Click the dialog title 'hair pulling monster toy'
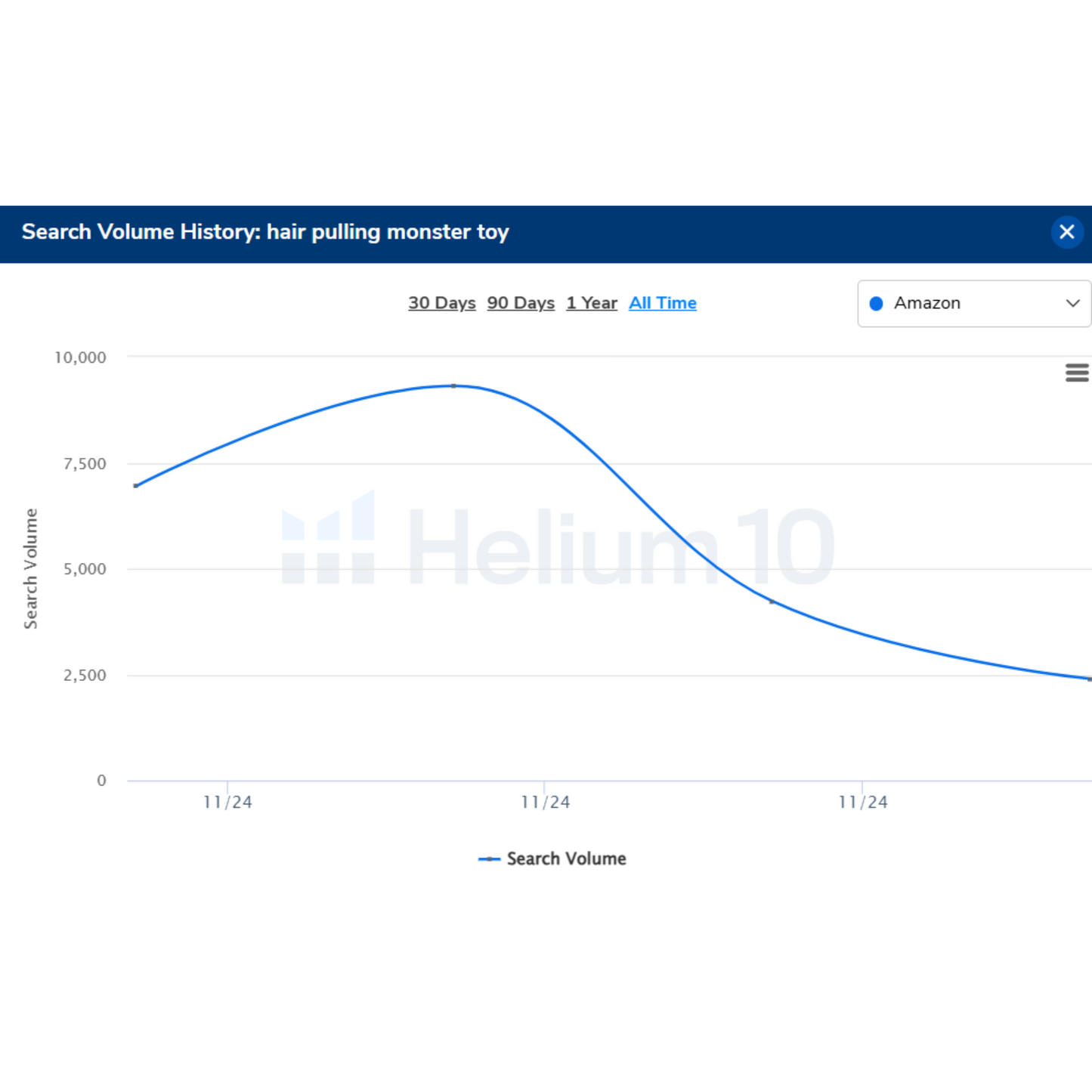The height and width of the screenshot is (1092, 1092). tap(388, 232)
